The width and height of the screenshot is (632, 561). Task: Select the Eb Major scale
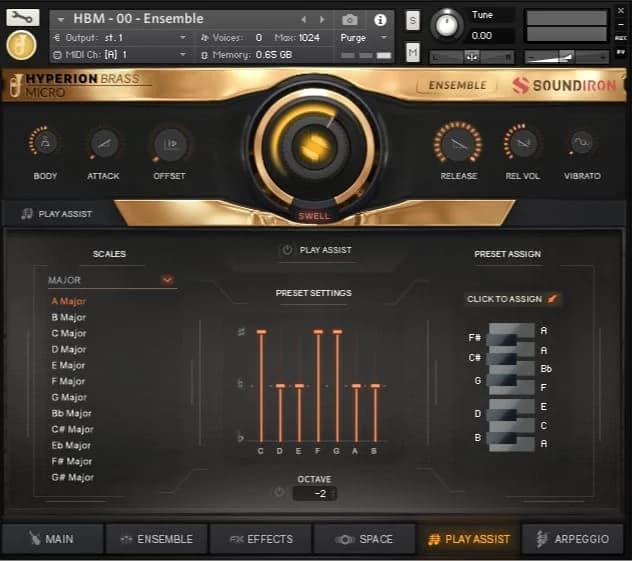pyautogui.click(x=71, y=445)
